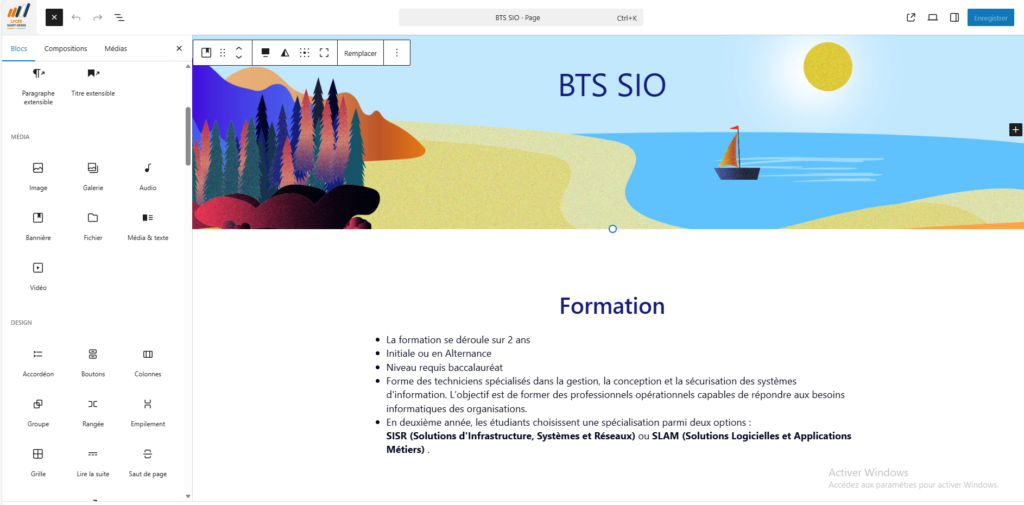
Task: Open the device preview dropdown
Action: point(932,17)
